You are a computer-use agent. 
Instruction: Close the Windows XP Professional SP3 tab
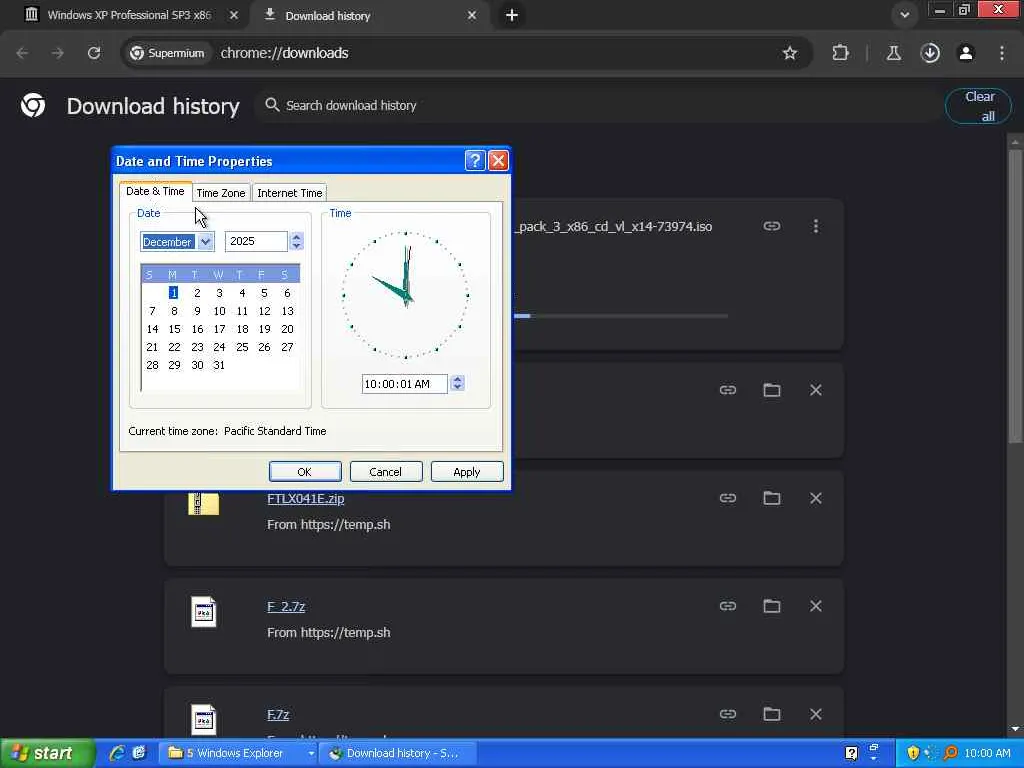[234, 15]
